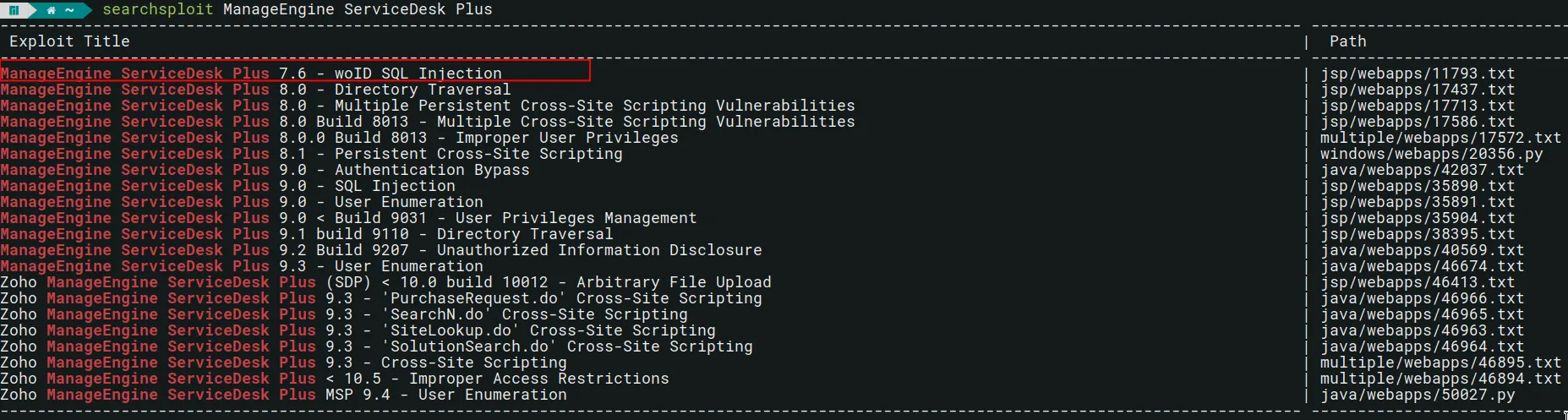Click the Manjaro logo in the prompt
Viewport: 1568px width, 420px height.
coord(14,10)
